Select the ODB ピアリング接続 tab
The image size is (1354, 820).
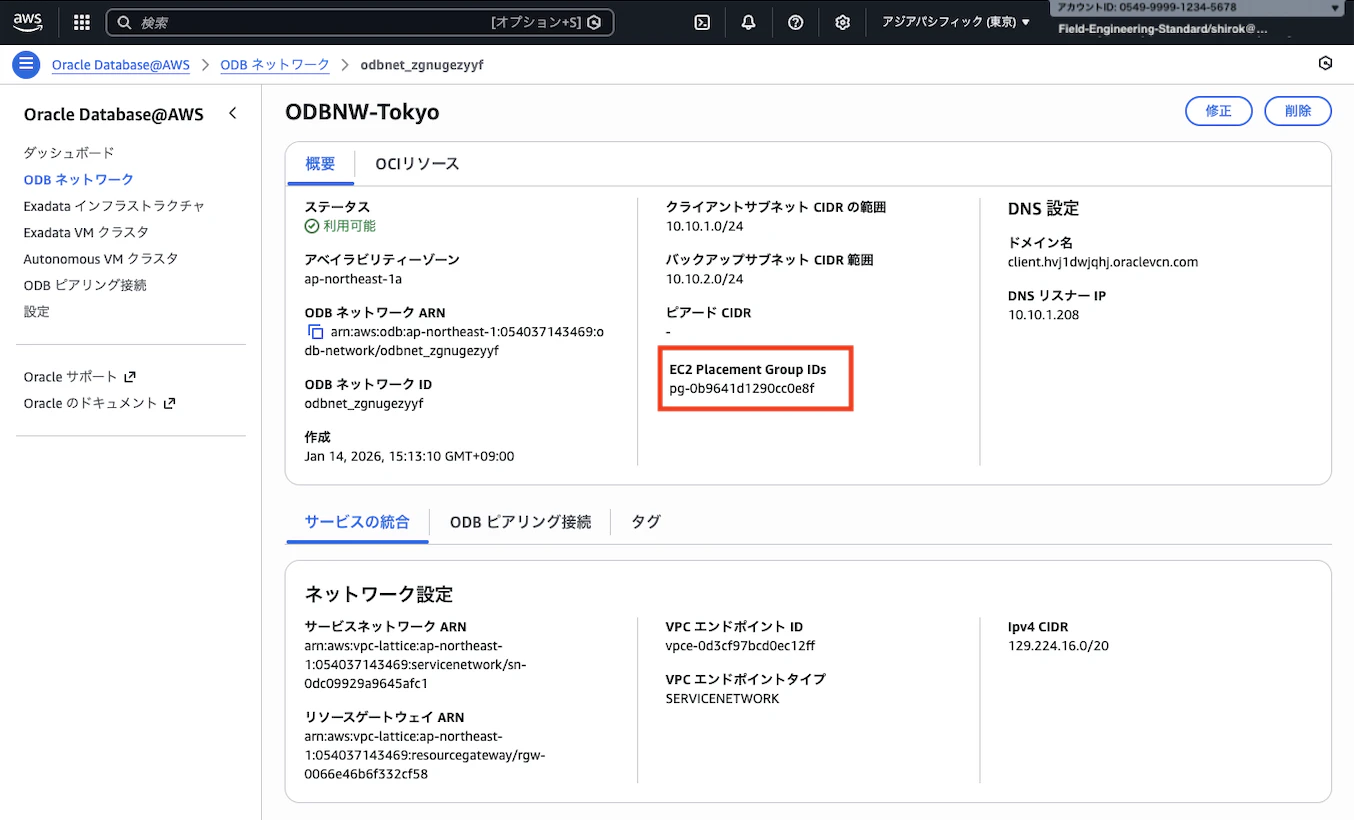coord(520,522)
